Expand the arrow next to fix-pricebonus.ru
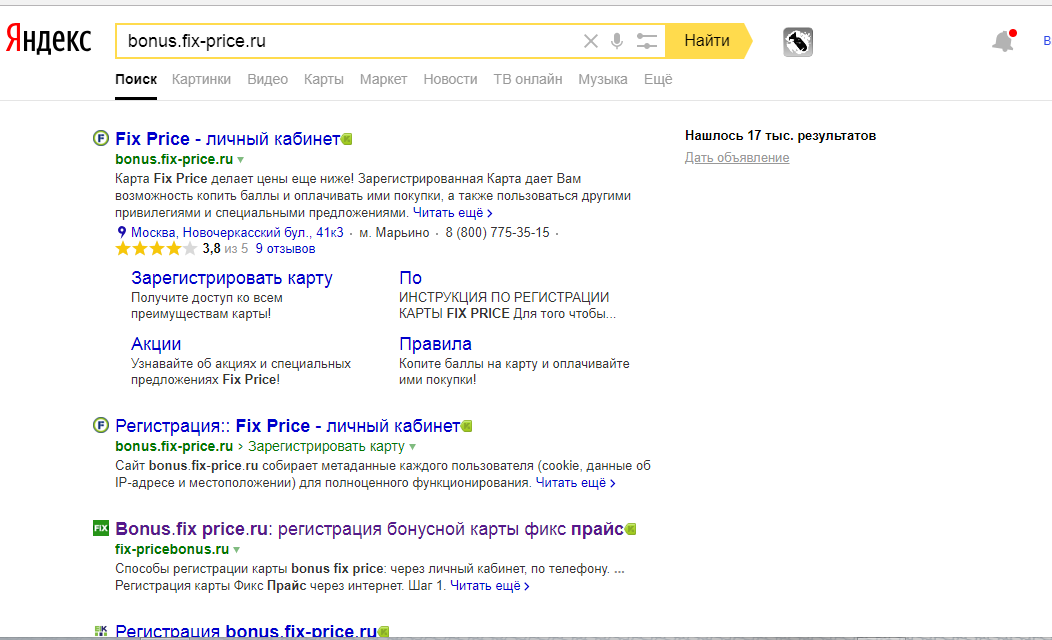The image size is (1052, 640). 236,549
